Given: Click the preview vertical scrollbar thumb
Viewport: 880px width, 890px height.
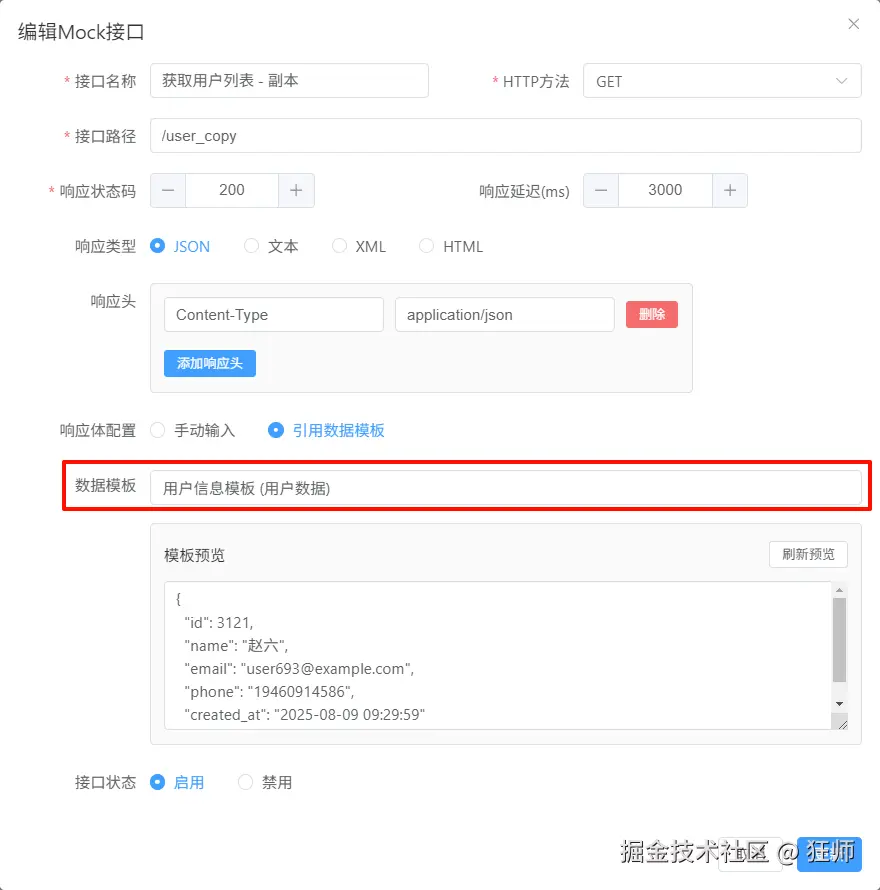Looking at the screenshot, I should click(x=839, y=640).
